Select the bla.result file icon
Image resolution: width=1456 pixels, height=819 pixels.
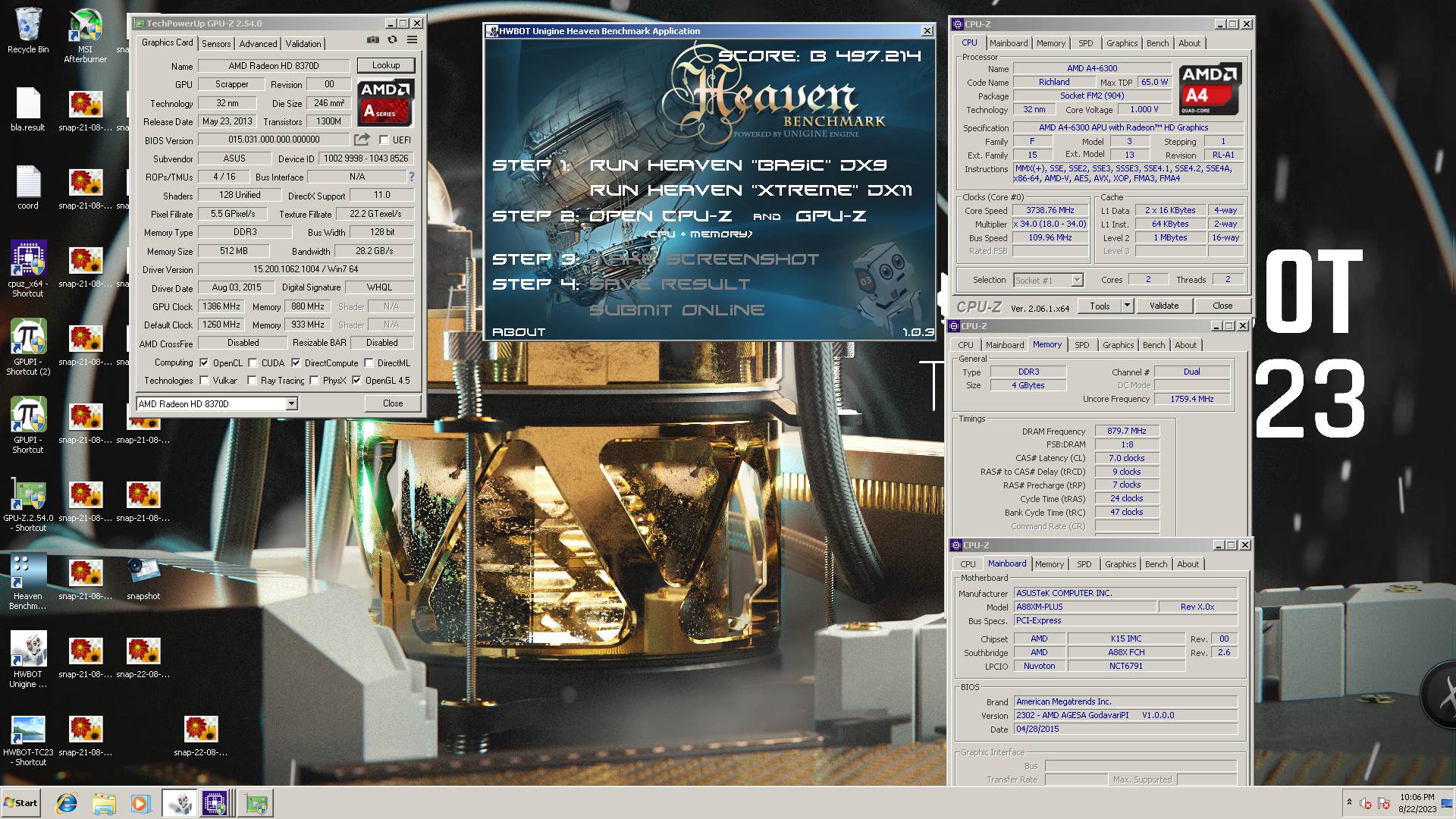point(28,109)
